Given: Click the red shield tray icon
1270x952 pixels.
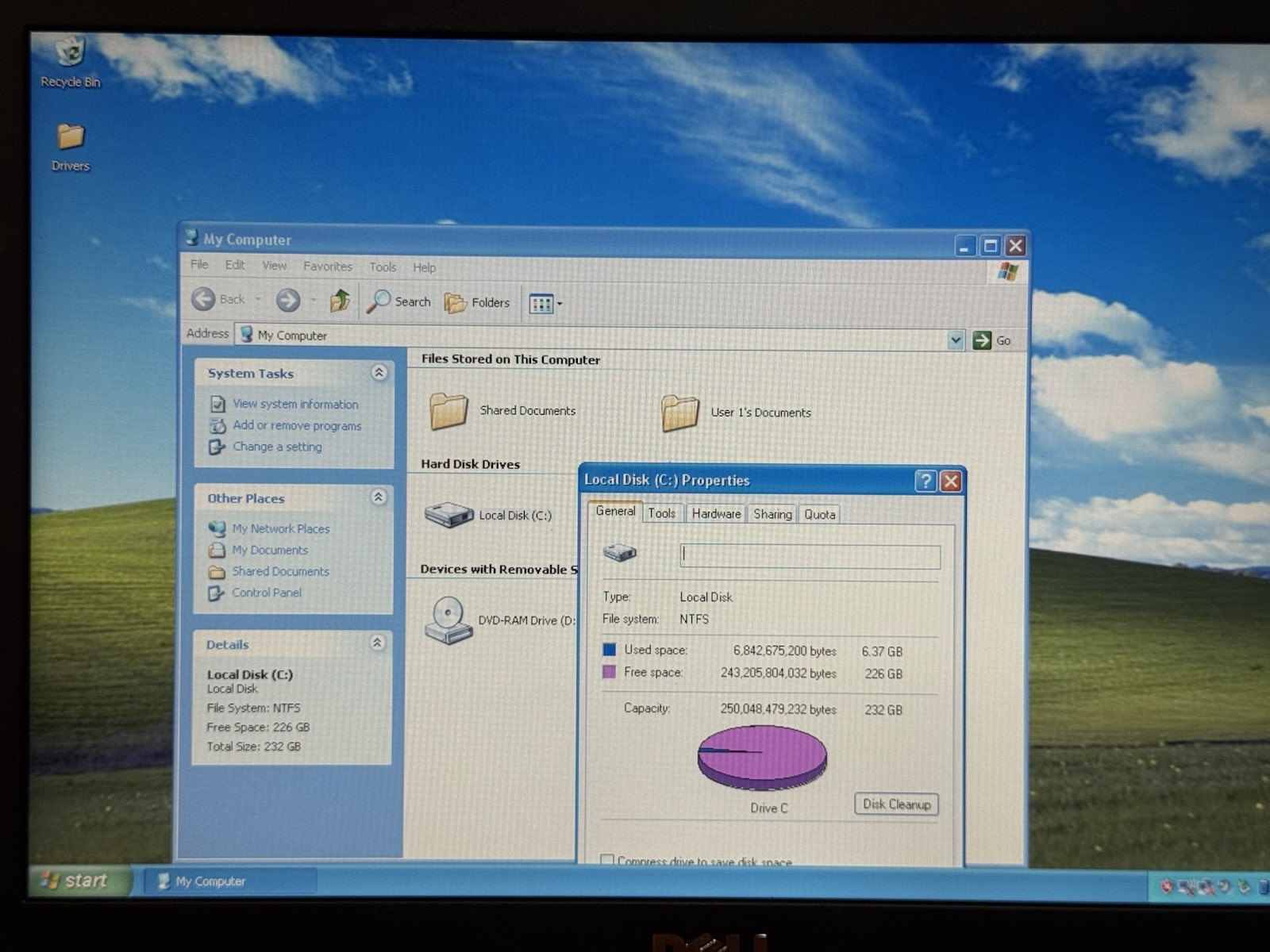Looking at the screenshot, I should click(x=1166, y=887).
